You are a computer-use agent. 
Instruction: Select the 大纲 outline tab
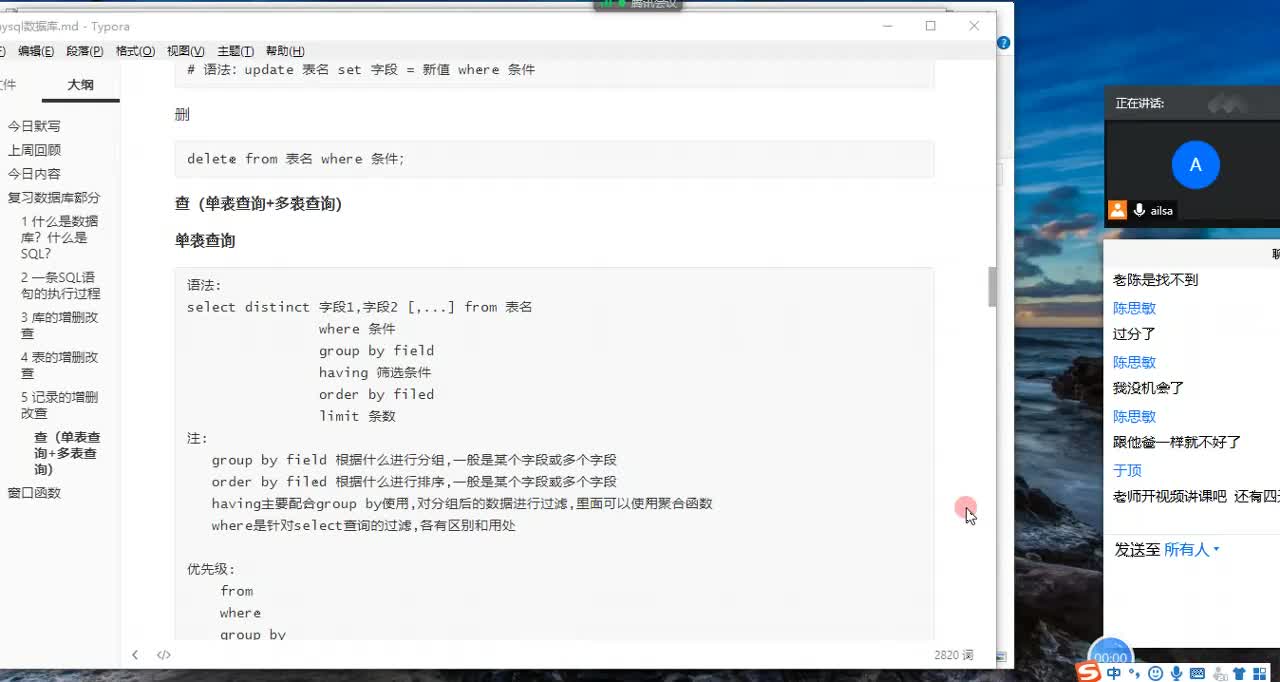[x=81, y=85]
